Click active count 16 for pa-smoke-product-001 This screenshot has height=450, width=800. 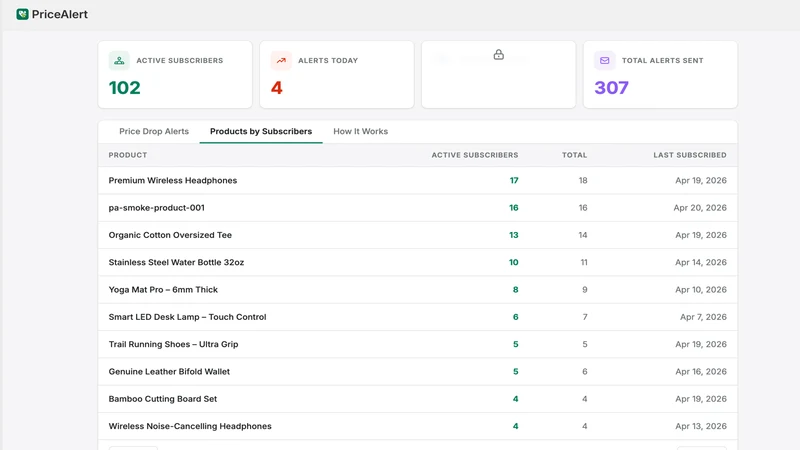513,208
